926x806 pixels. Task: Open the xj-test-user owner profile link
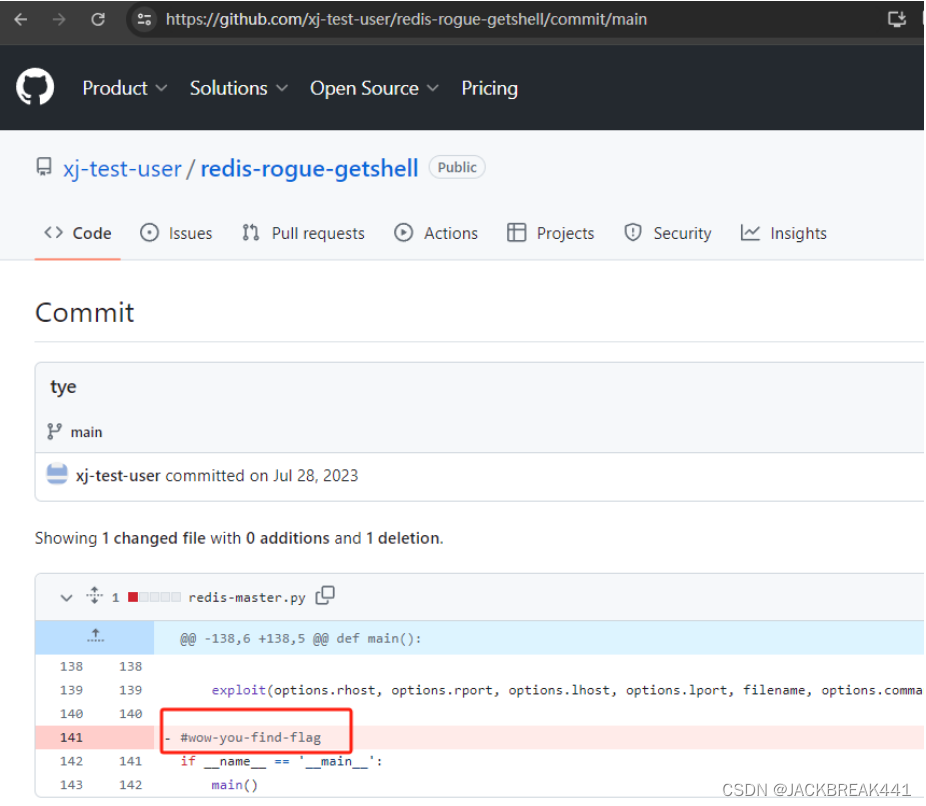point(122,168)
